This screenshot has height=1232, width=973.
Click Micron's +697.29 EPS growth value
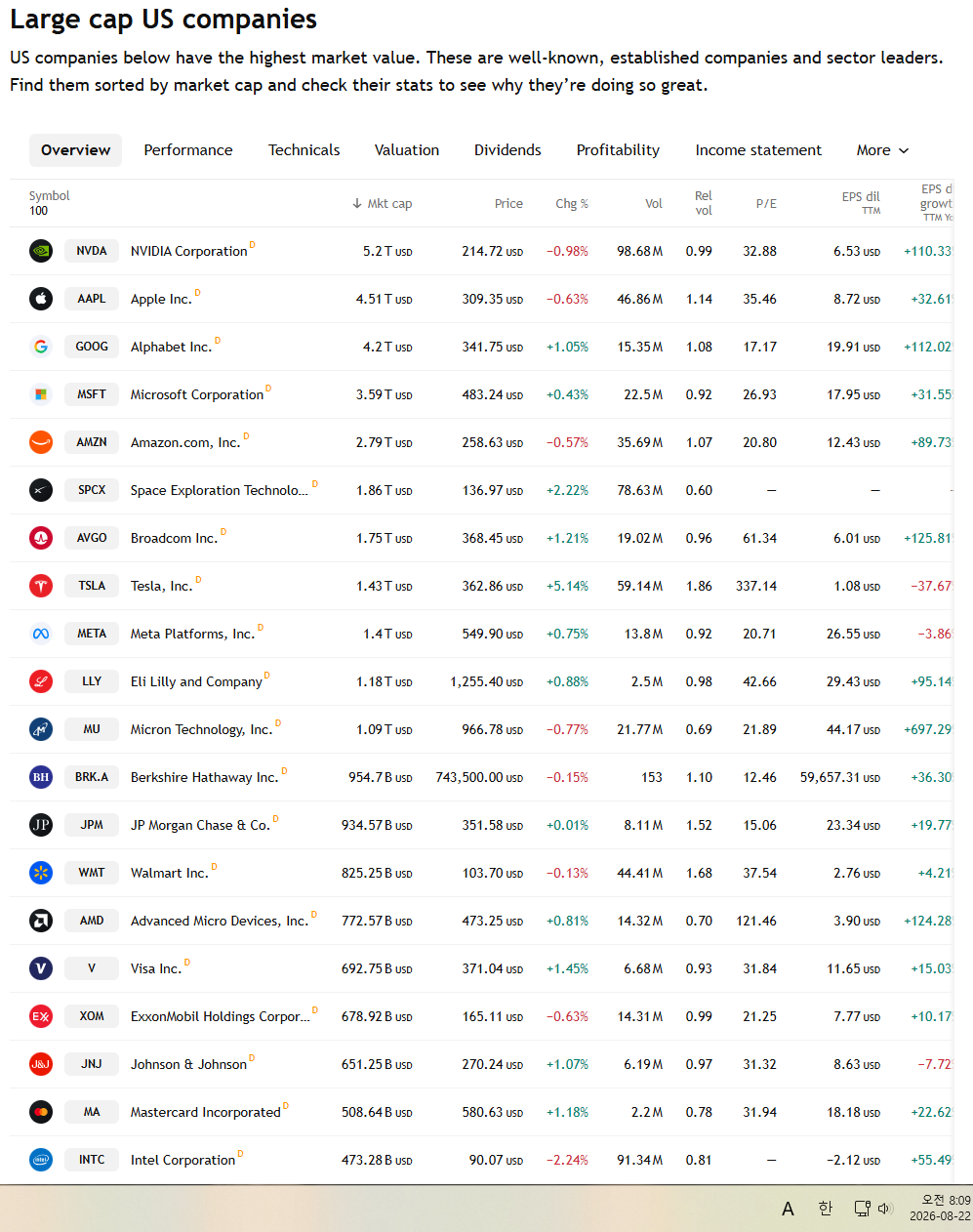coord(928,729)
